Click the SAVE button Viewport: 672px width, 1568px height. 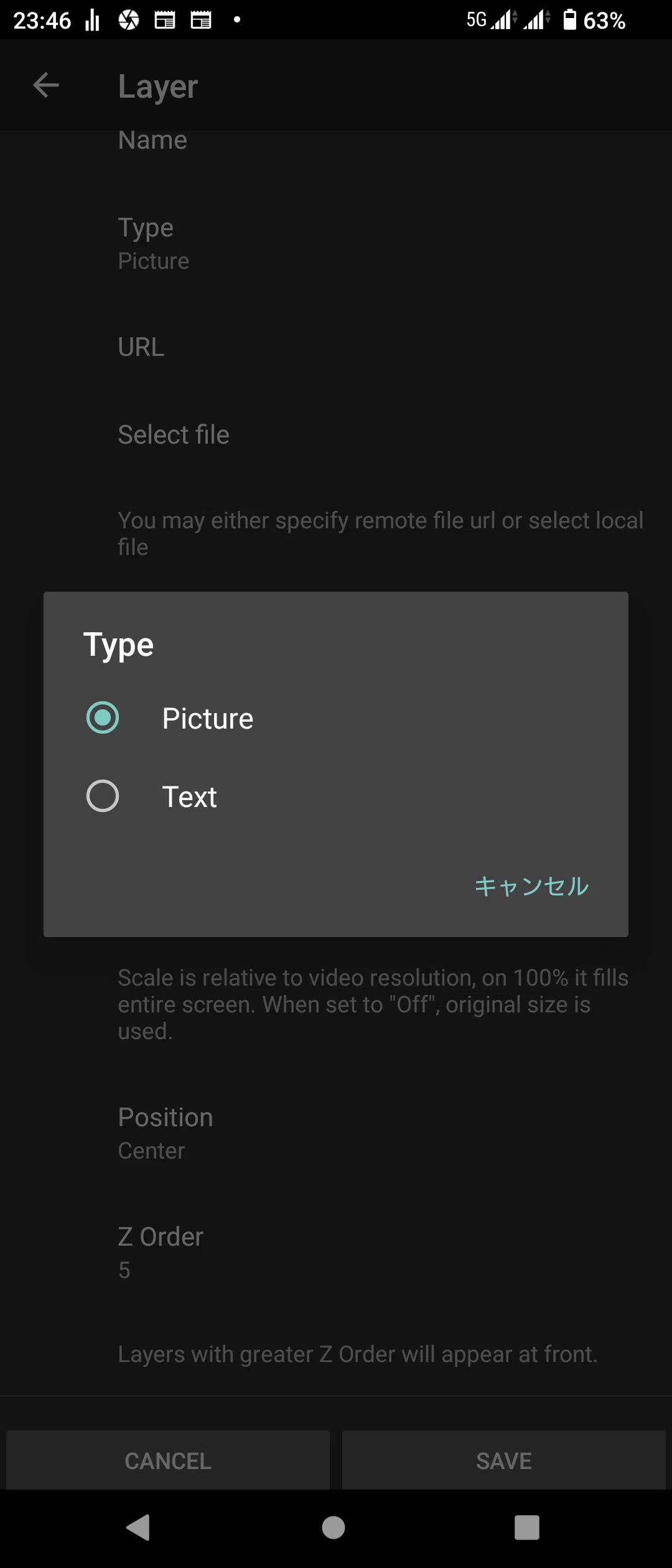504,1460
